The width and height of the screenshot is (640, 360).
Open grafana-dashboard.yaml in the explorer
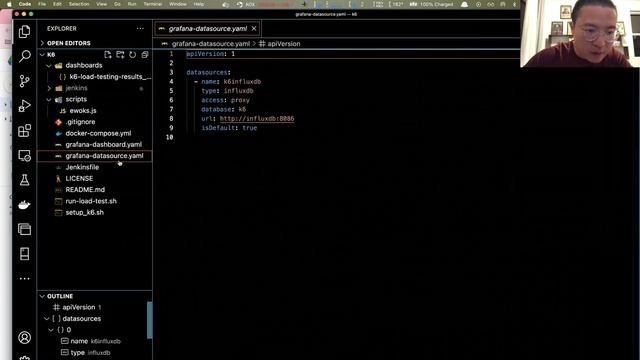point(104,144)
